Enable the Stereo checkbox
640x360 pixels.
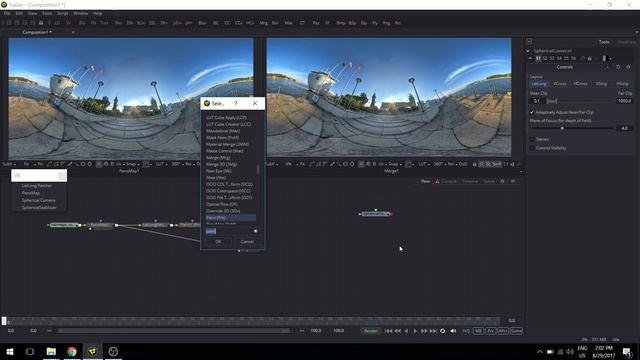tap(532, 140)
